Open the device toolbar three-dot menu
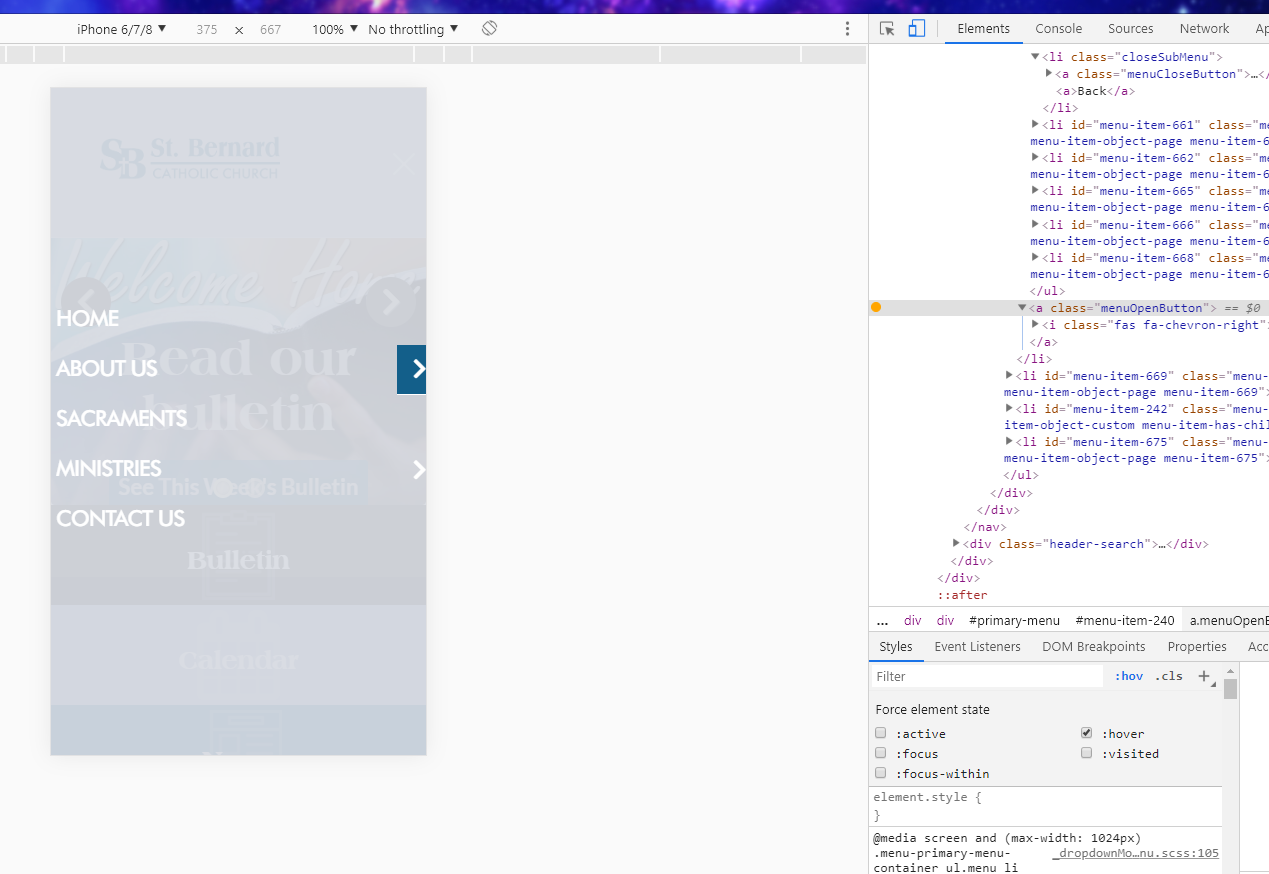Image resolution: width=1269 pixels, height=874 pixels. [x=847, y=29]
